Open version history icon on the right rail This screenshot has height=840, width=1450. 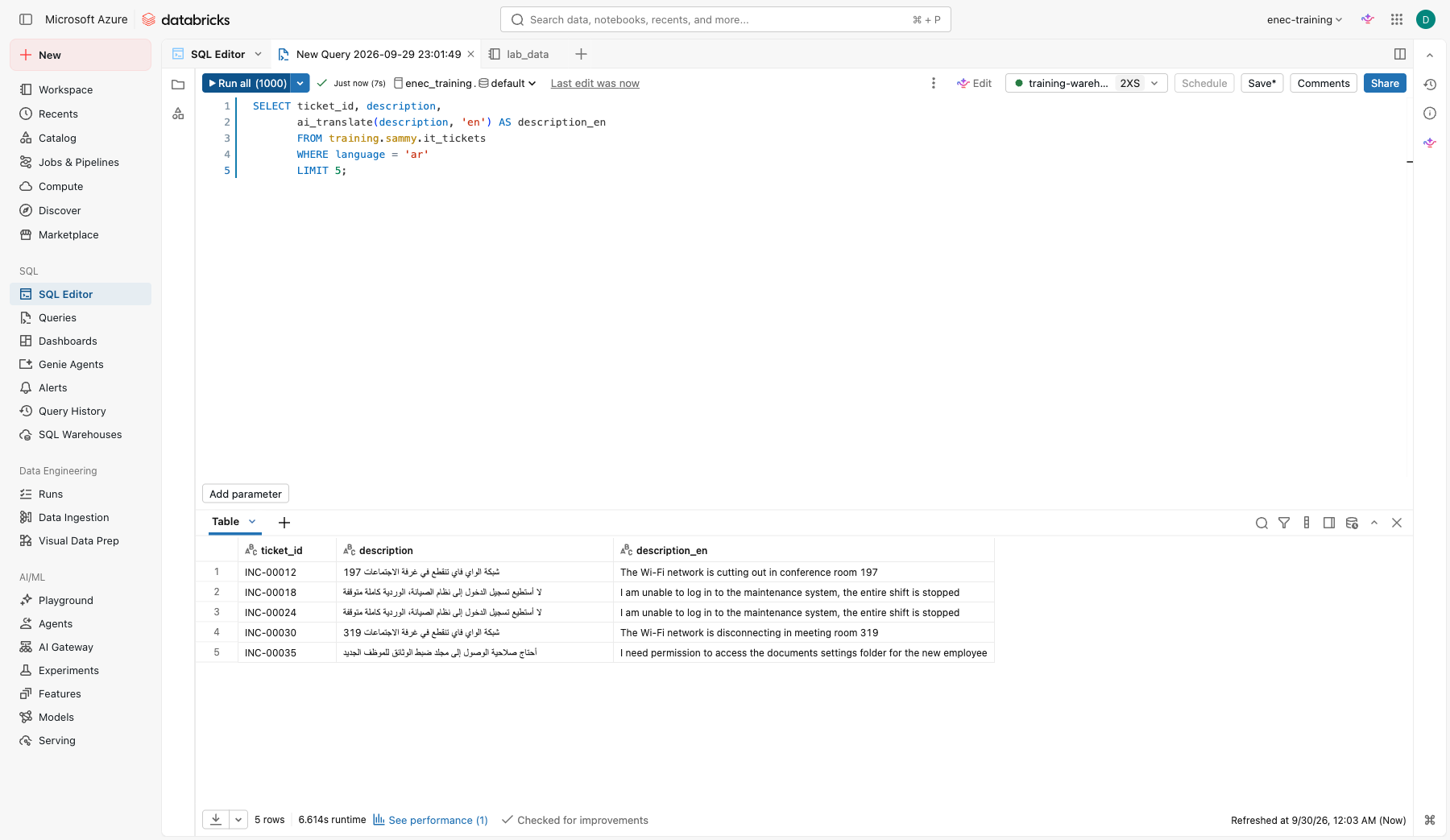[1430, 85]
